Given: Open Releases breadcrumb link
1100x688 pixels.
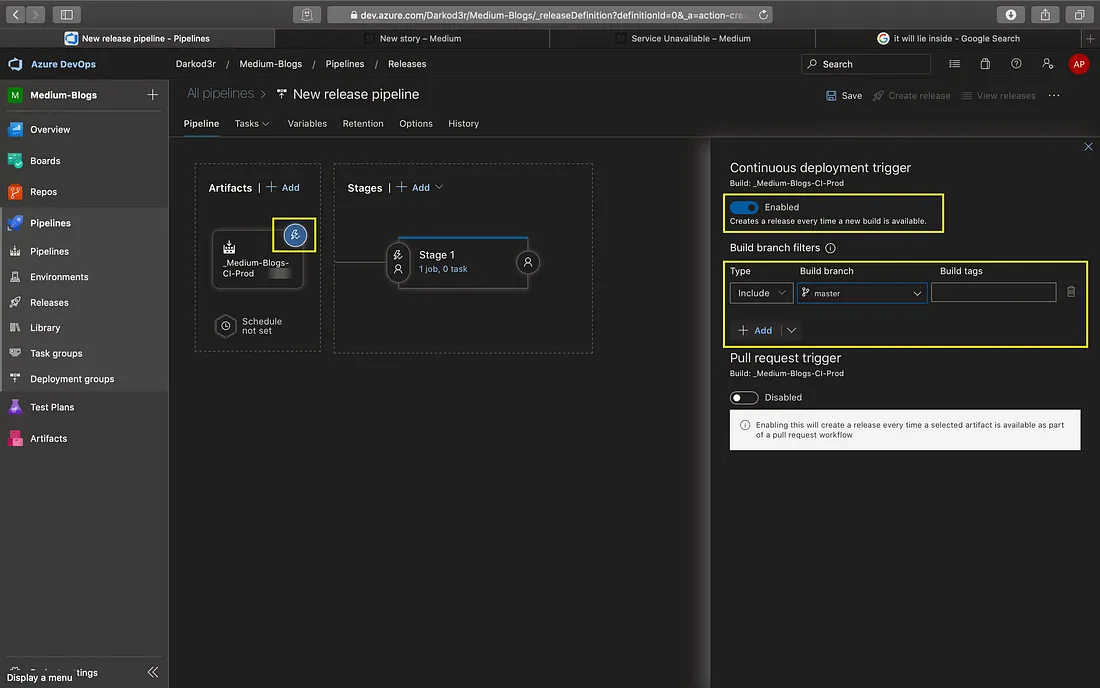Looking at the screenshot, I should pyautogui.click(x=407, y=64).
